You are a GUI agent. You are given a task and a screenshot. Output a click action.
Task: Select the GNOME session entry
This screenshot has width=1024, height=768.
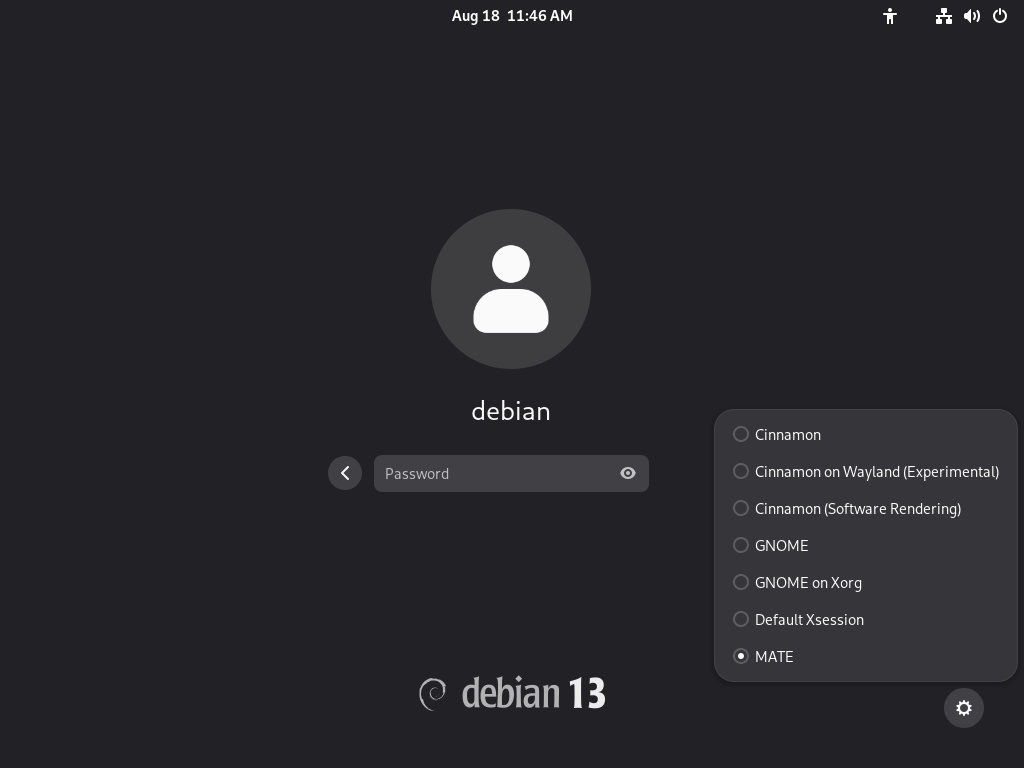[x=782, y=545]
